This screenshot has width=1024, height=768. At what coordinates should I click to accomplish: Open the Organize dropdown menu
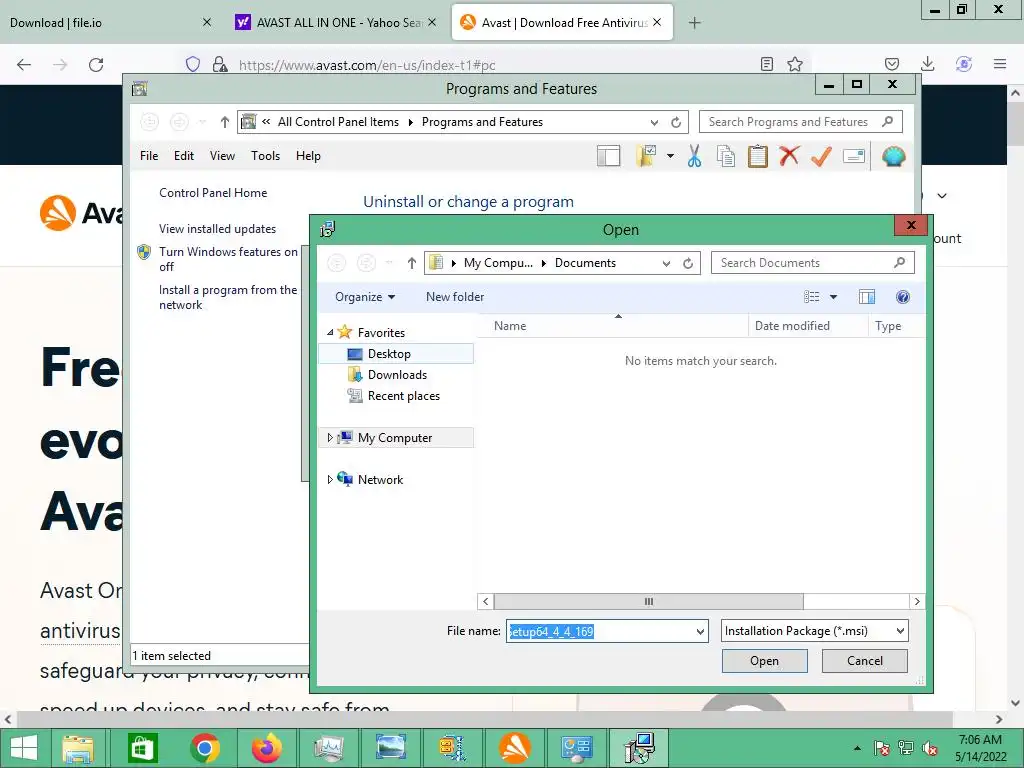(x=365, y=297)
